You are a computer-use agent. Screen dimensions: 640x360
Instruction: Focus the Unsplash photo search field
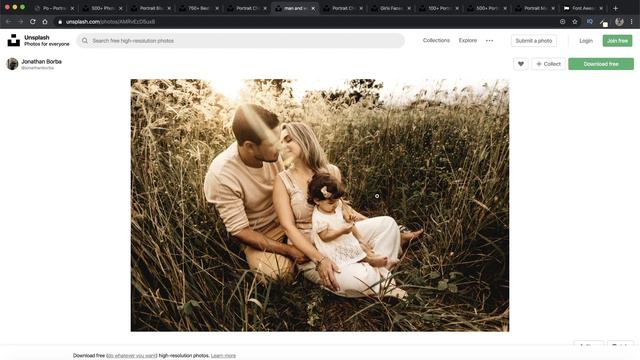pyautogui.click(x=240, y=41)
